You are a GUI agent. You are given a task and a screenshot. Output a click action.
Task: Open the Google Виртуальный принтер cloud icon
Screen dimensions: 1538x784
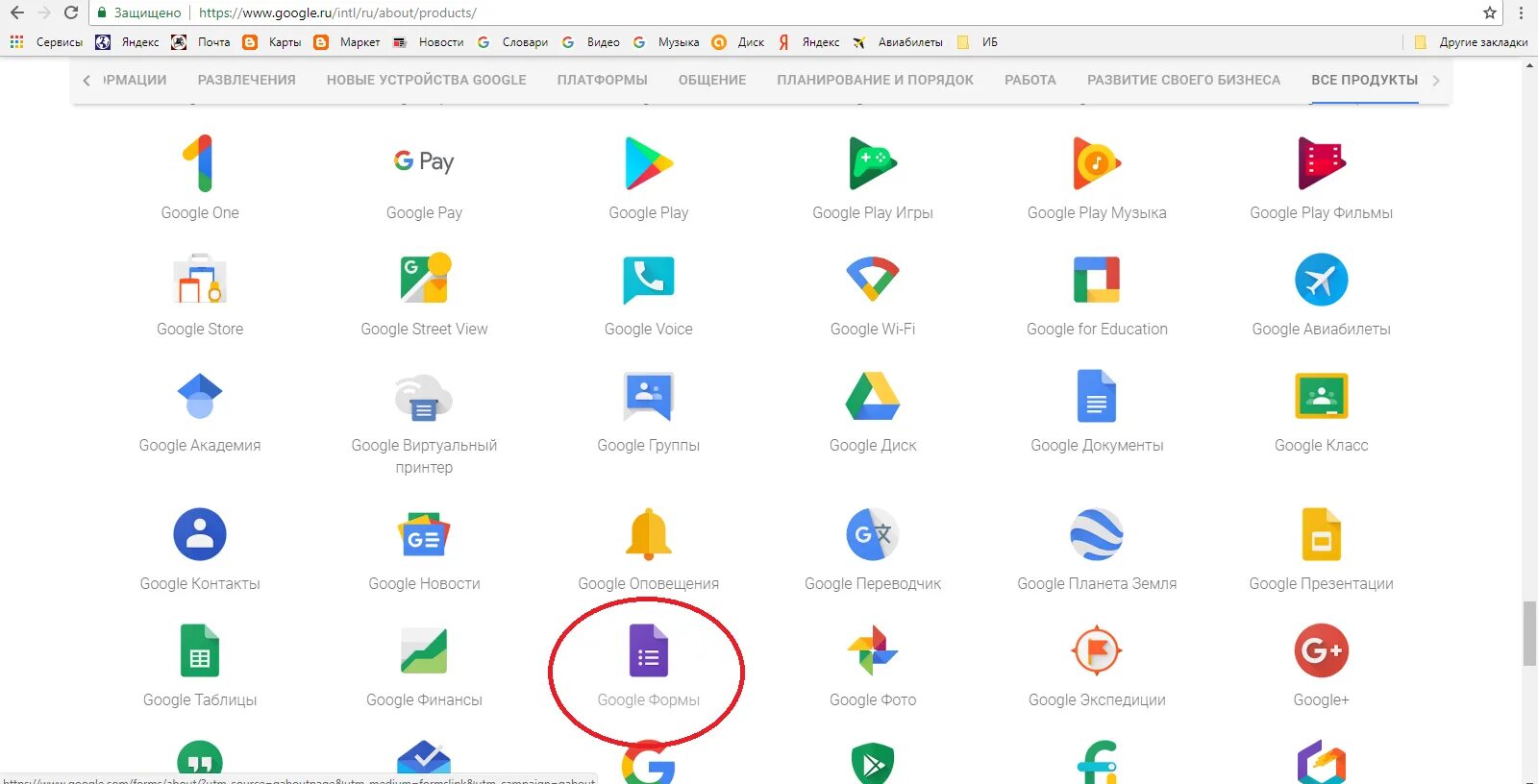tap(424, 398)
